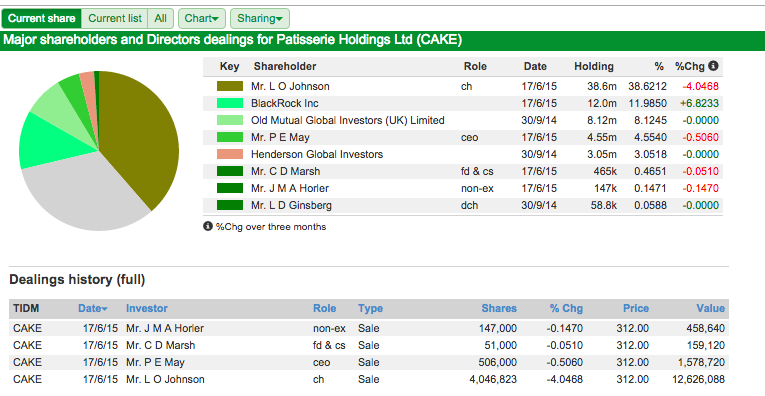Click the info icon beside %Chg header
Screen dimensions: 765x396
713,65
